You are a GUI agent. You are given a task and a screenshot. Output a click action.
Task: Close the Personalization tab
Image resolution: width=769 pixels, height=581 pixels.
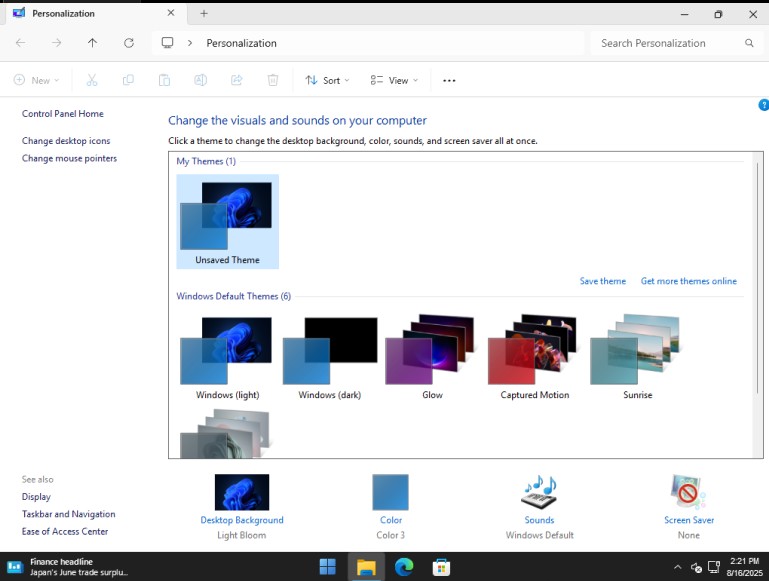(171, 13)
